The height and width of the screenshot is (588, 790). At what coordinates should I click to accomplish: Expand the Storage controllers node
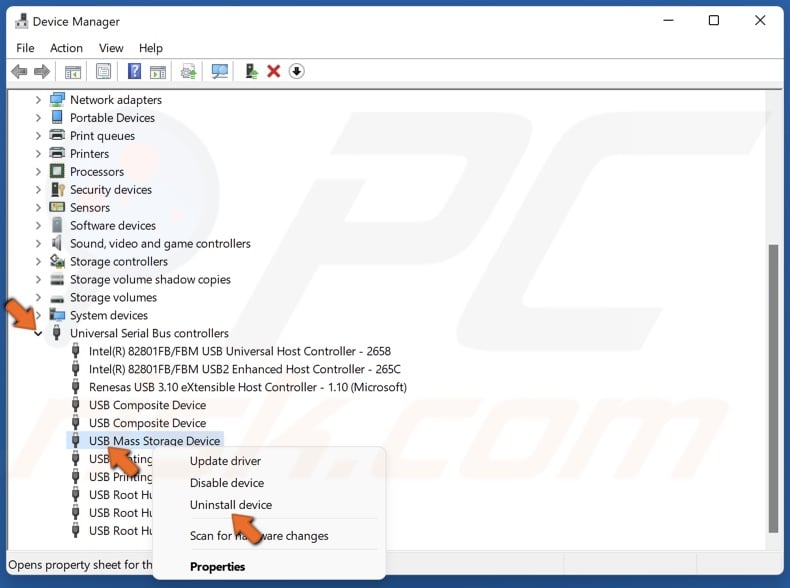click(x=38, y=261)
